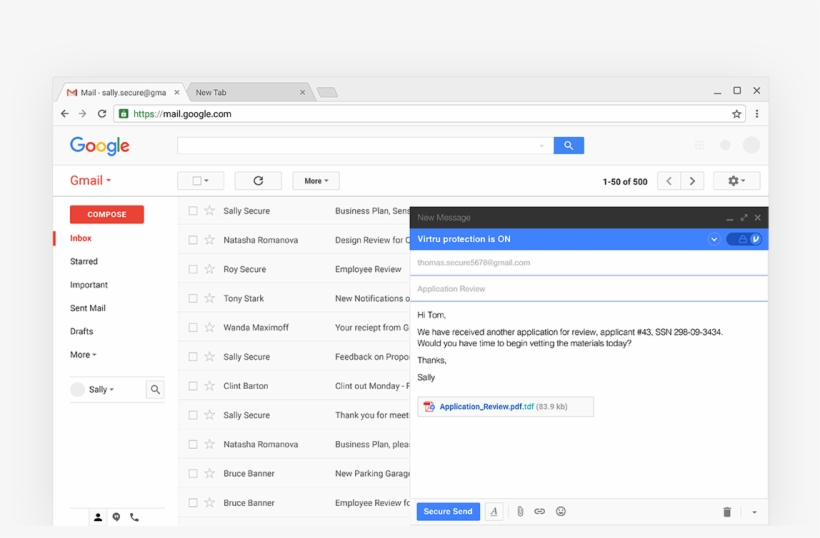This screenshot has height=538, width=820.
Task: Toggle the Virtru protection switch off
Action: pyautogui.click(x=746, y=240)
